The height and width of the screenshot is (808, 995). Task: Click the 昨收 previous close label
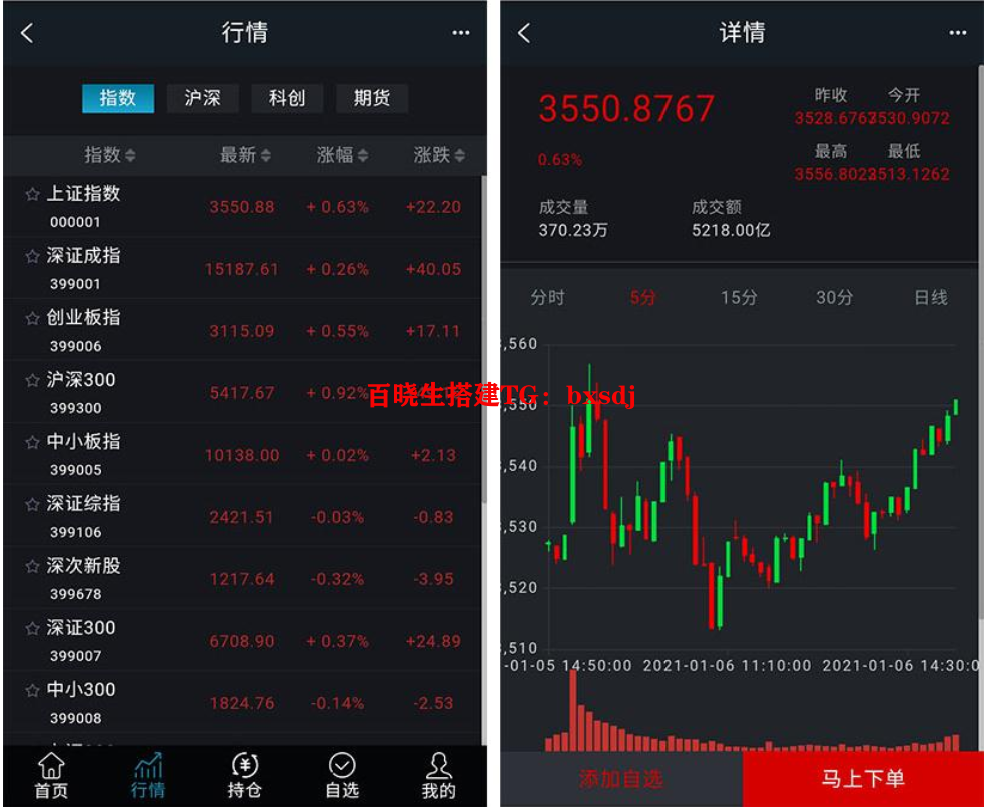pos(831,95)
